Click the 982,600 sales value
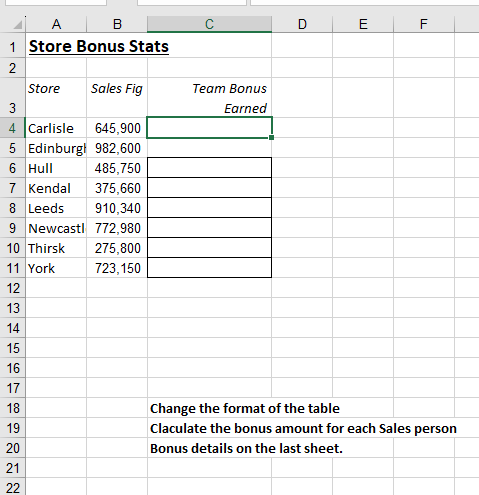This screenshot has height=495, width=479. tap(117, 148)
